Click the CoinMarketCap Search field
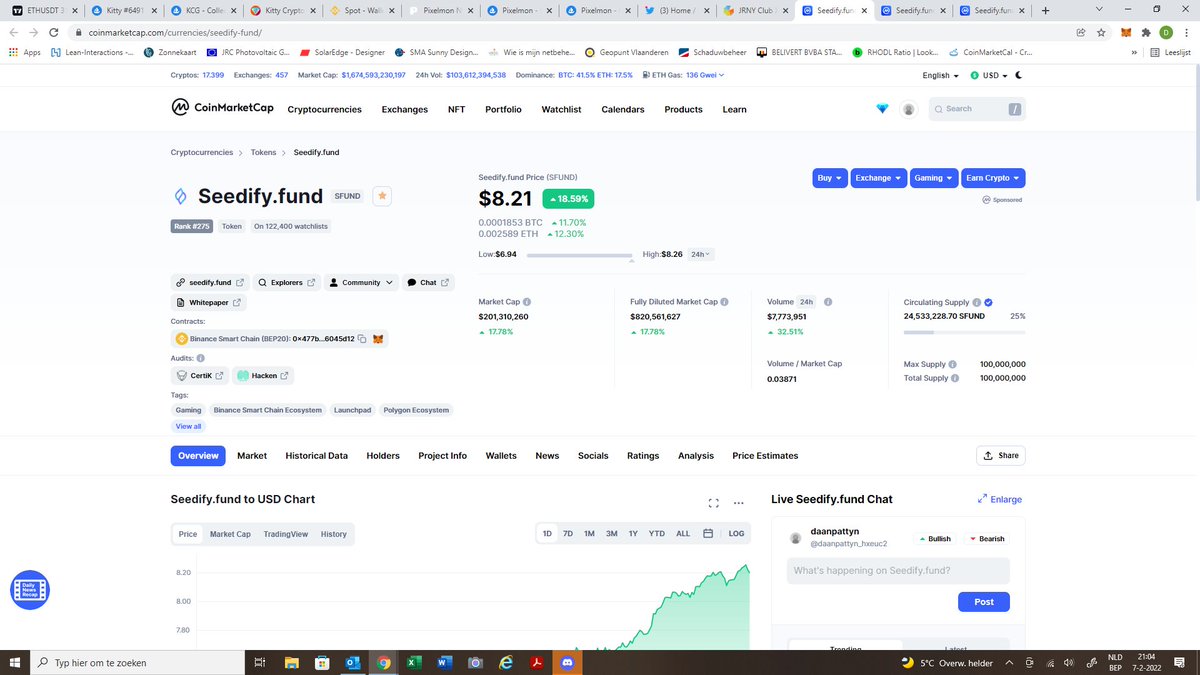 976,109
